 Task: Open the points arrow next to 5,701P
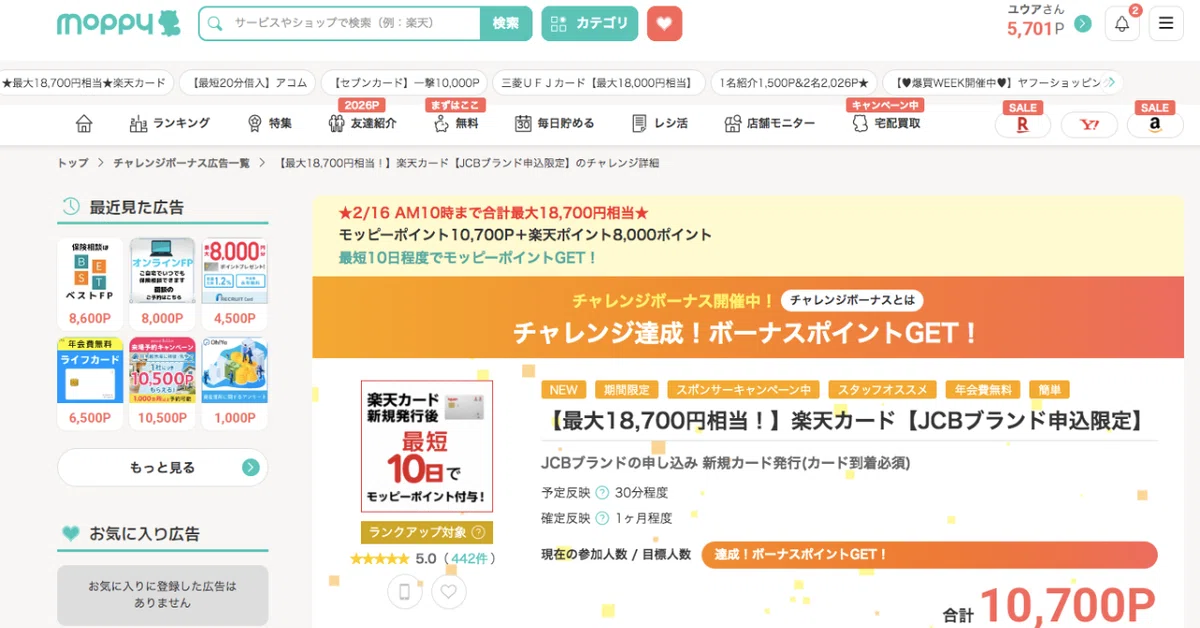point(1082,24)
